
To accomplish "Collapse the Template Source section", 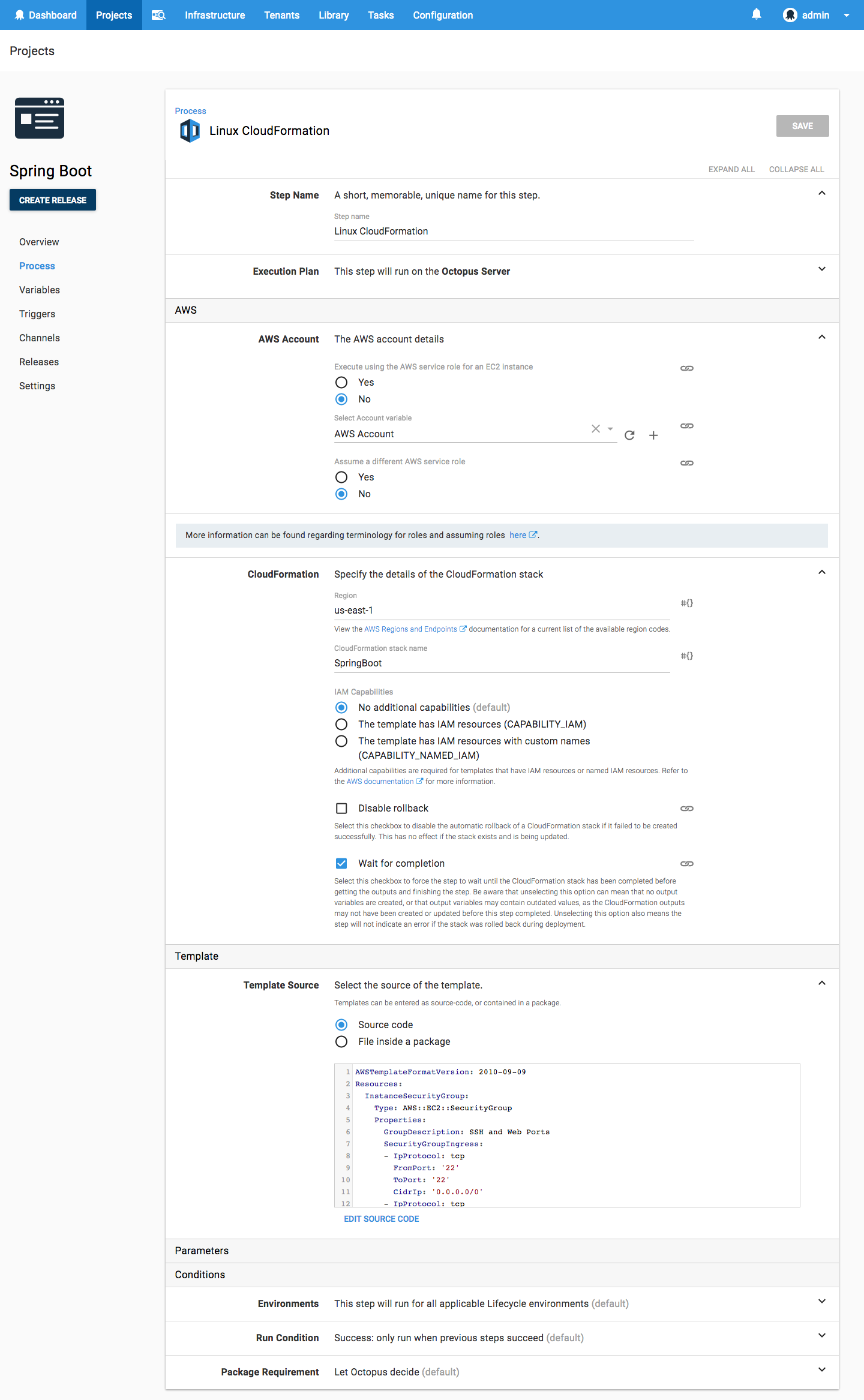I will pos(822,983).
